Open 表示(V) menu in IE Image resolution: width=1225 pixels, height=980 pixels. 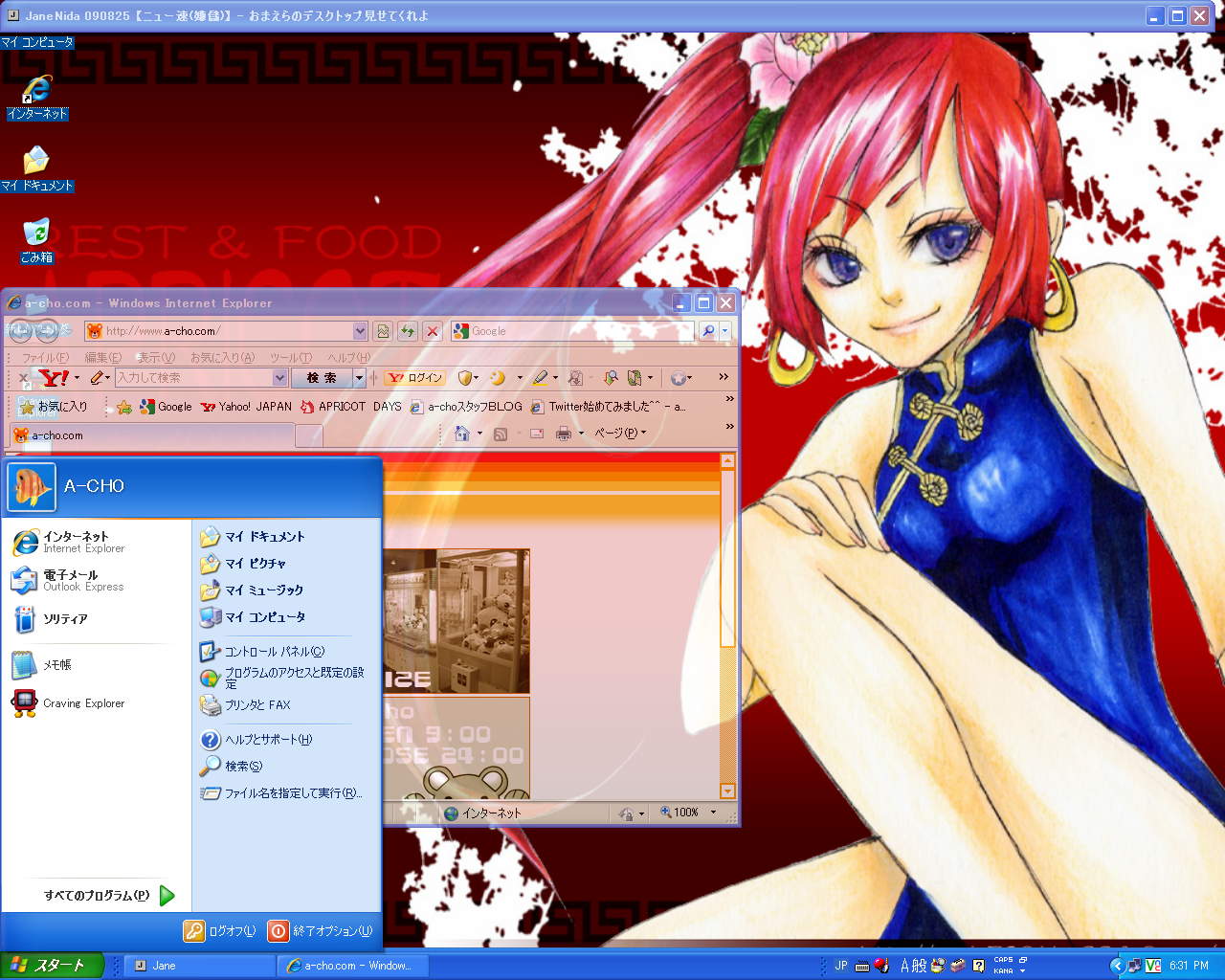point(156,358)
